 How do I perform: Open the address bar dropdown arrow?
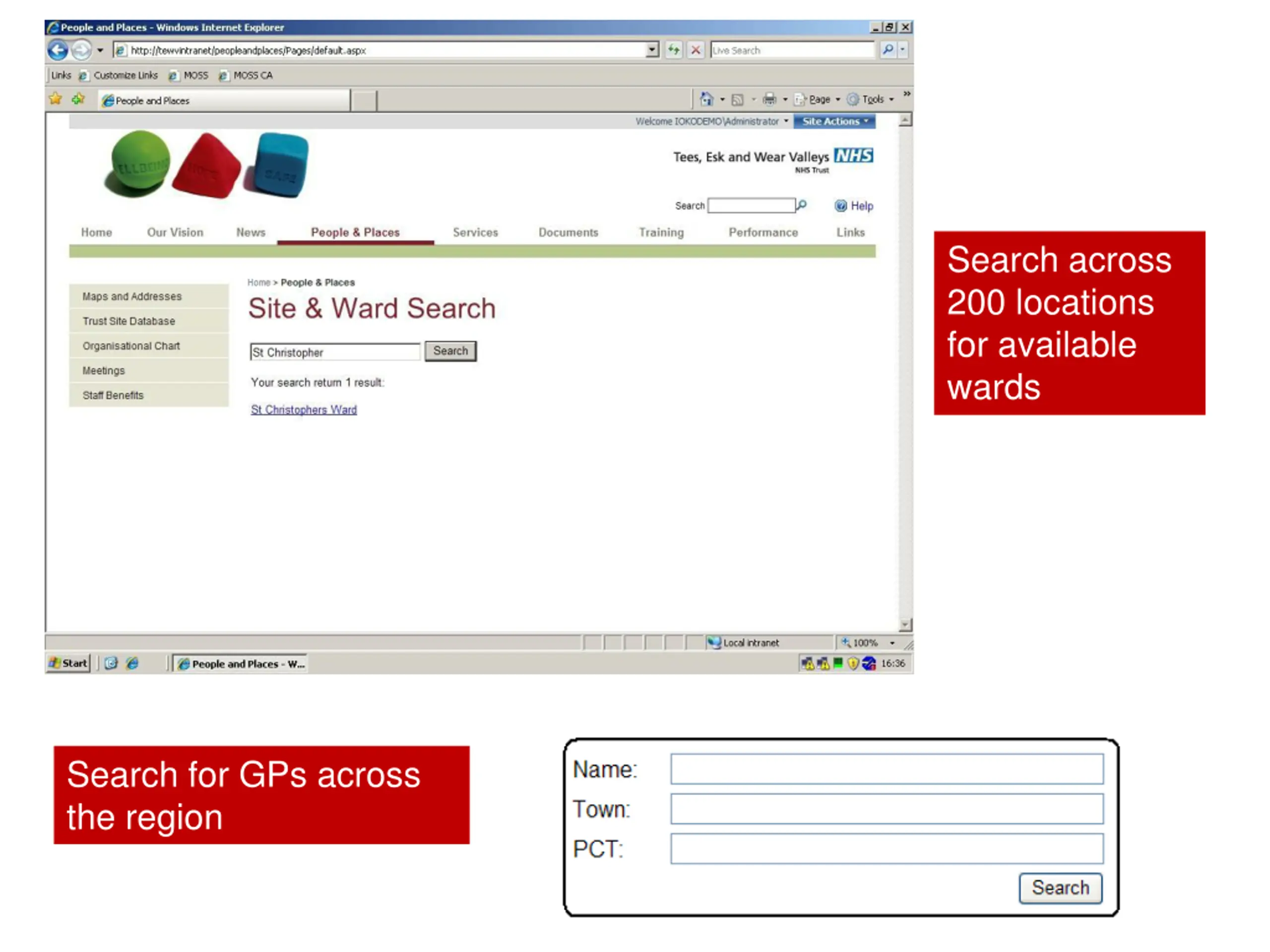click(x=652, y=50)
